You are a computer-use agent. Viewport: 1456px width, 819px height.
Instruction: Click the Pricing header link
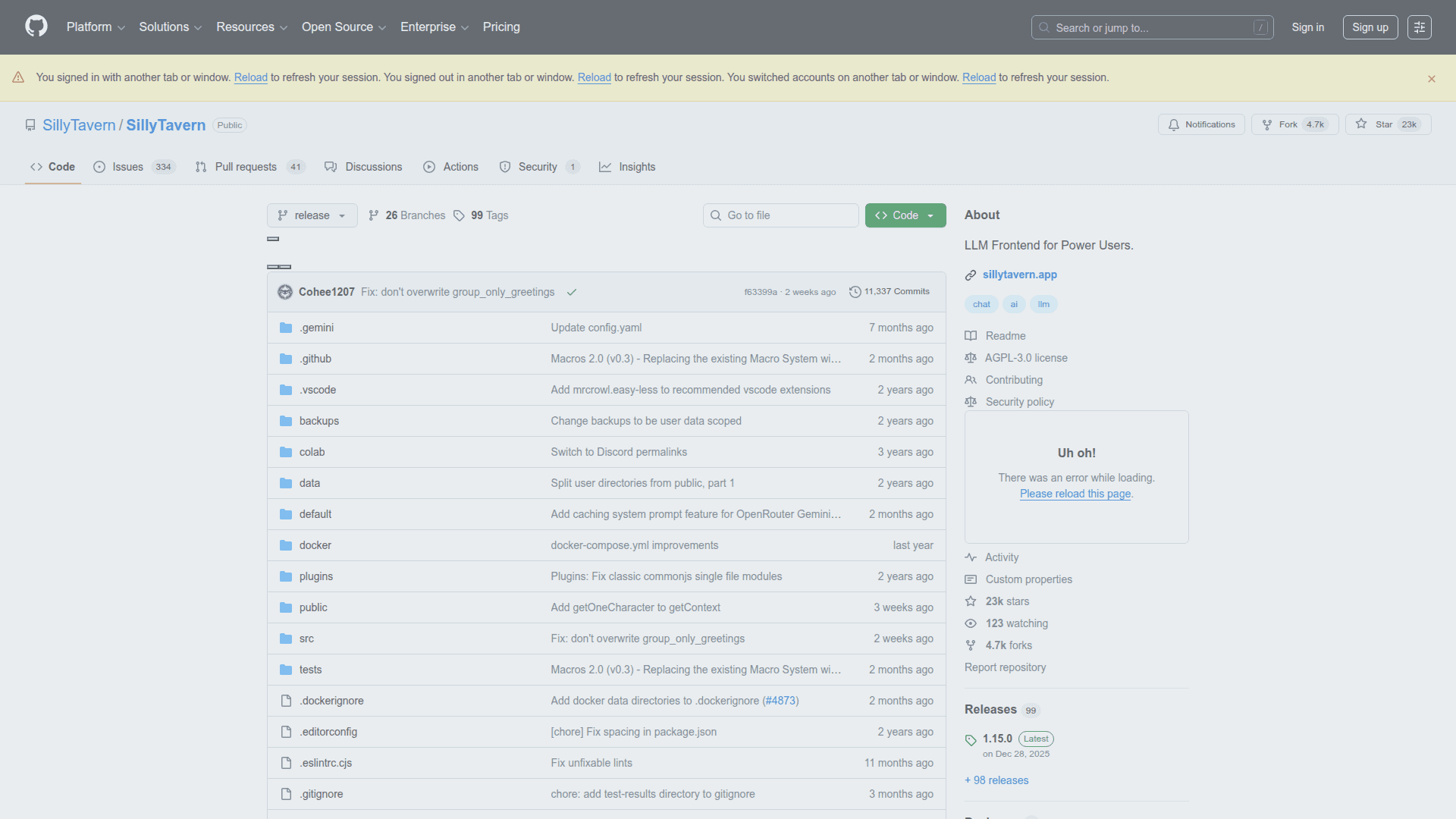pos(501,27)
